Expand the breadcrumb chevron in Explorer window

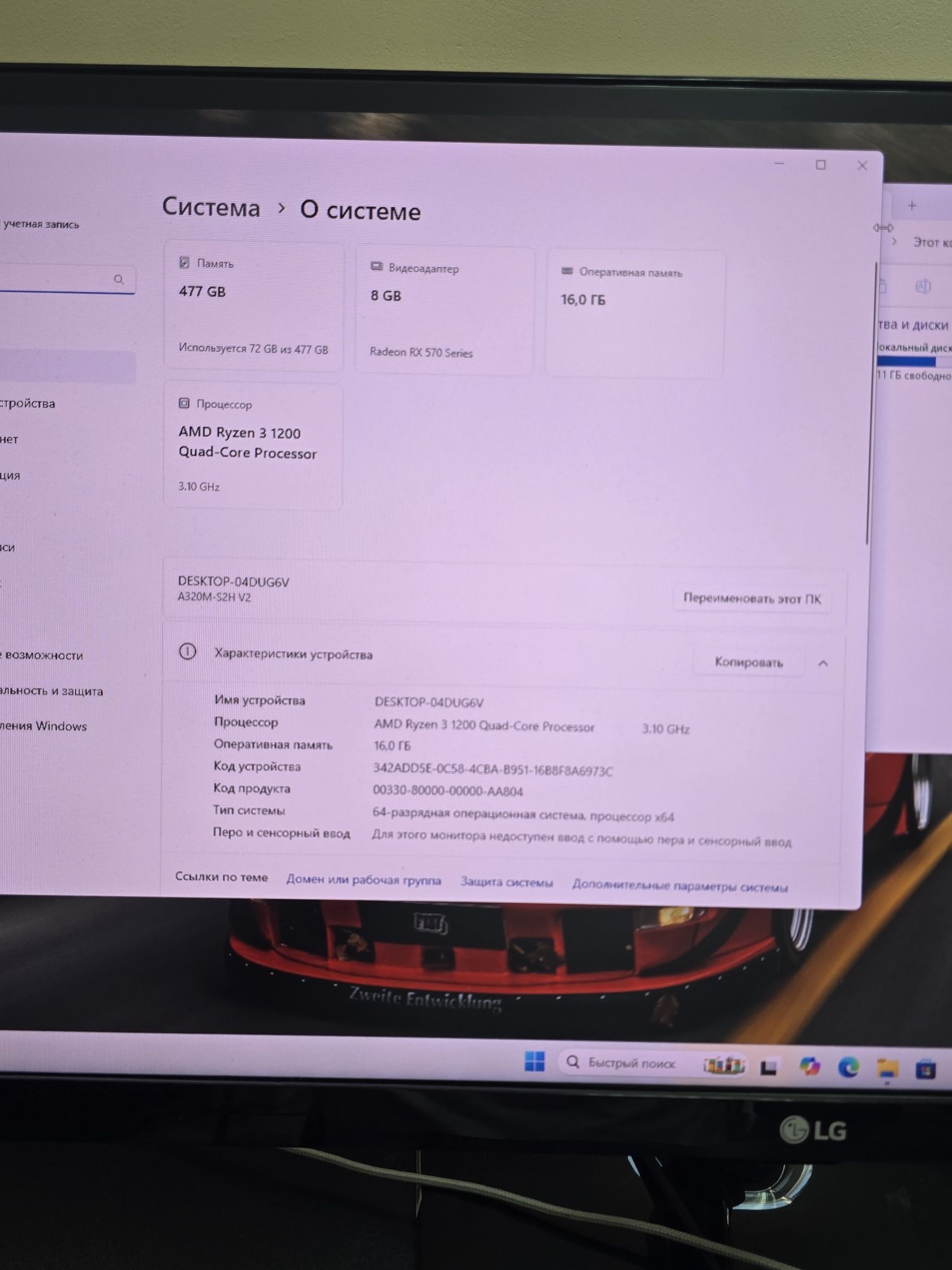894,242
